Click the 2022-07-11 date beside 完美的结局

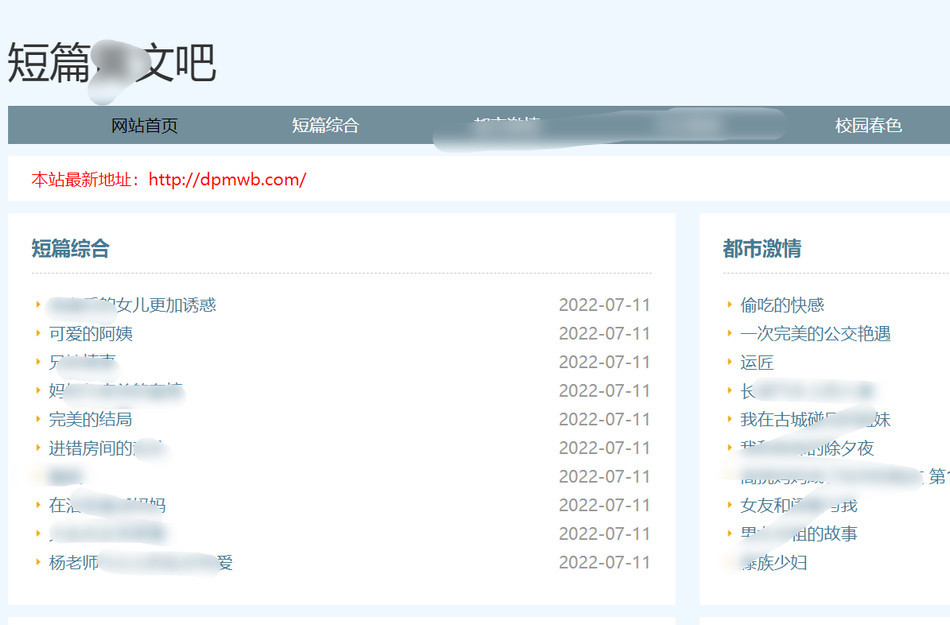[x=604, y=419]
